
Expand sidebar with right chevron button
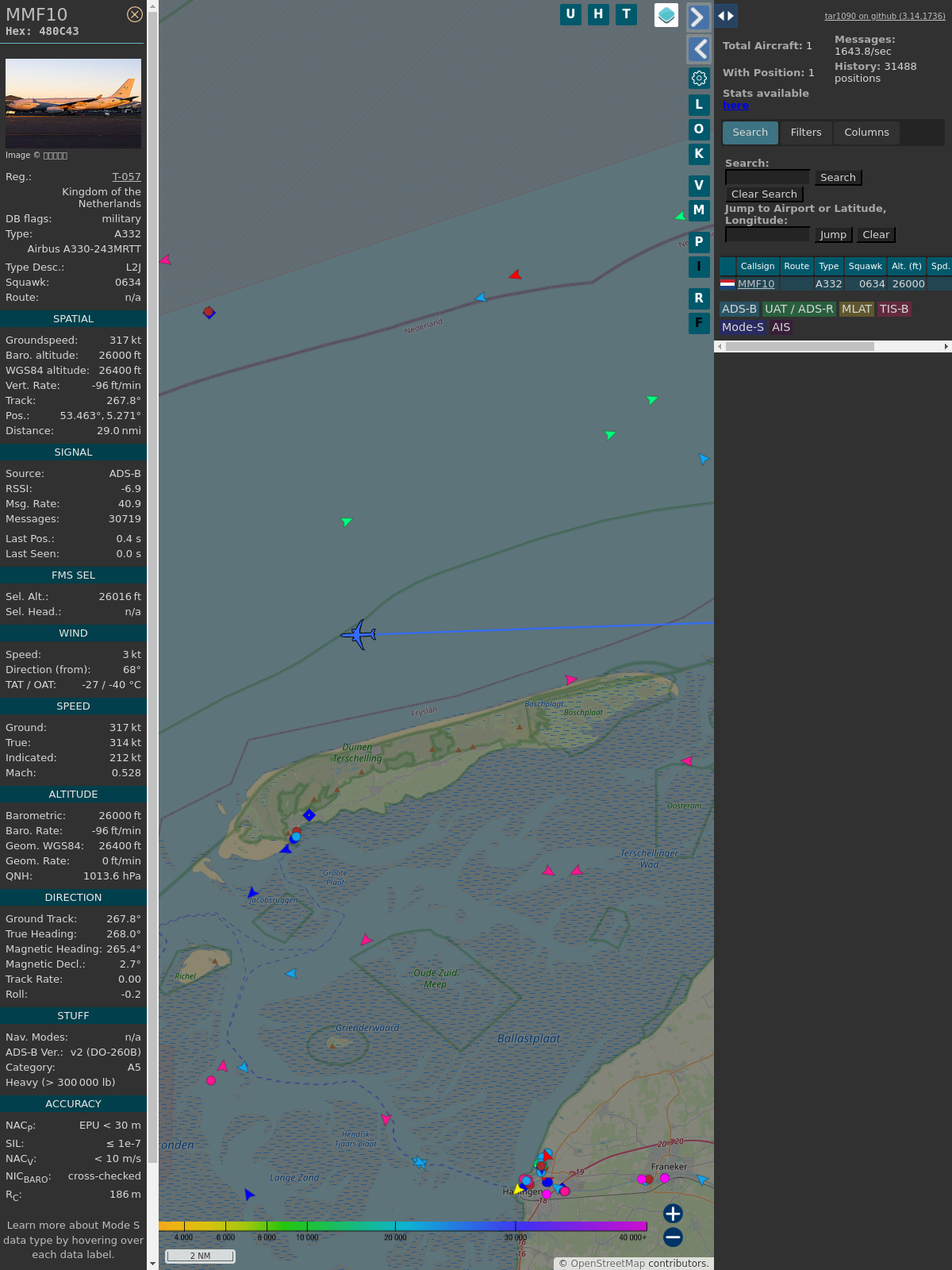click(698, 17)
